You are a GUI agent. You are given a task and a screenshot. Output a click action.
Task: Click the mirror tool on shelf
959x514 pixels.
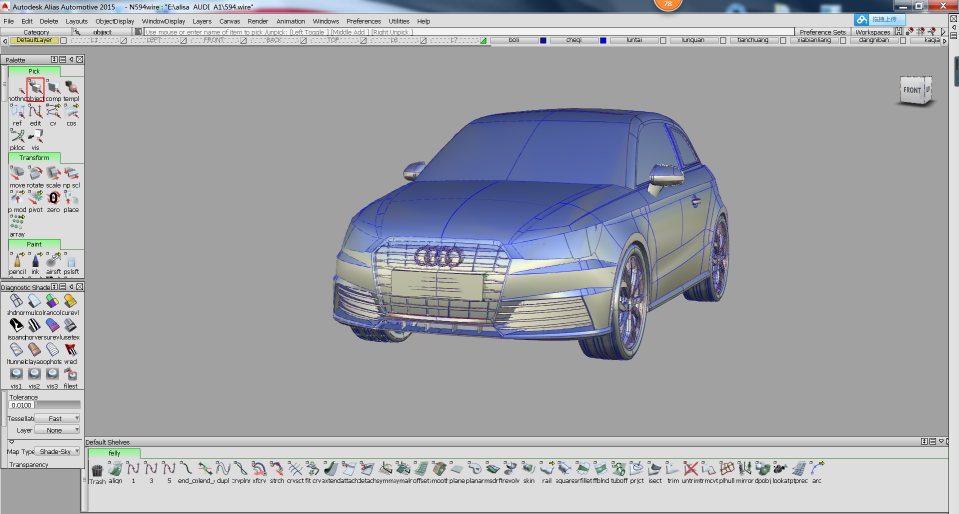(745, 469)
